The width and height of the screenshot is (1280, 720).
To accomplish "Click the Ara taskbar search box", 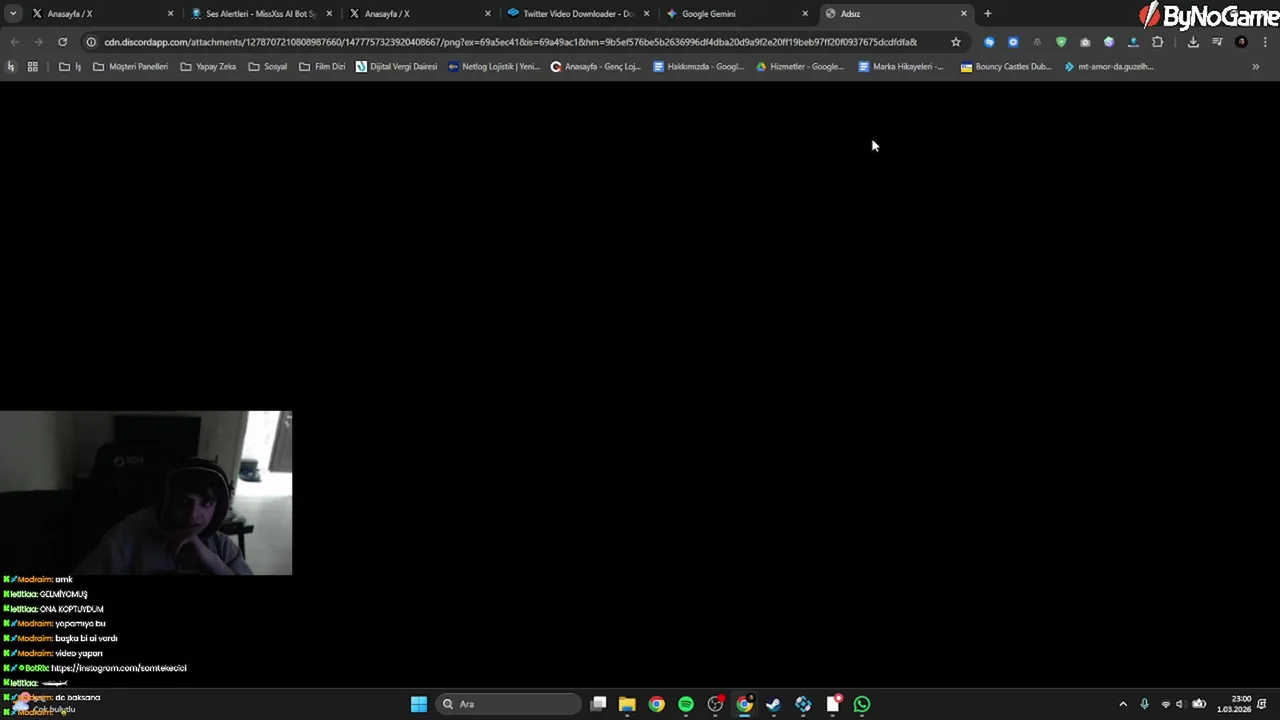I will (x=509, y=704).
